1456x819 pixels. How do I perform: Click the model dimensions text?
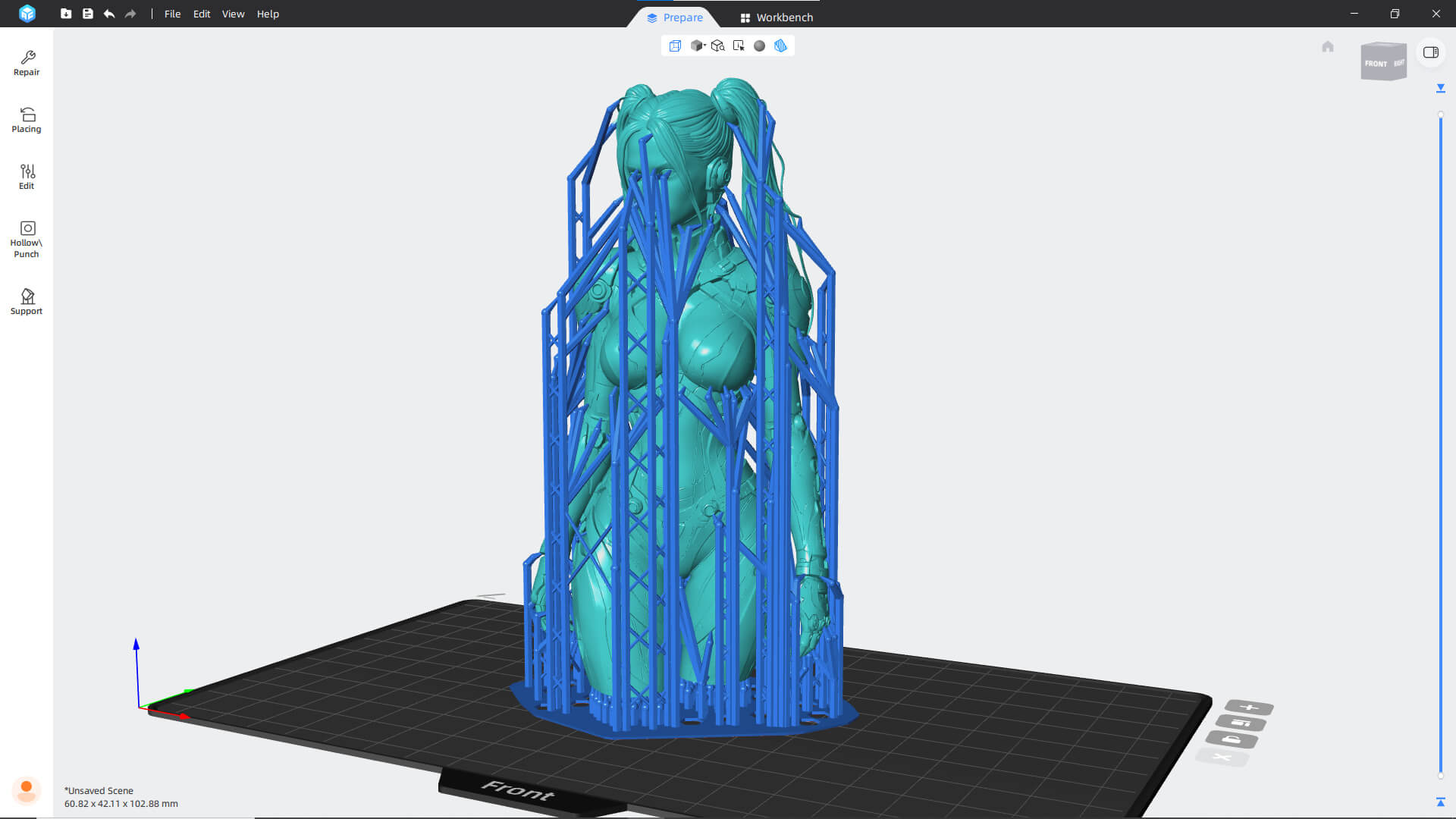click(x=121, y=804)
